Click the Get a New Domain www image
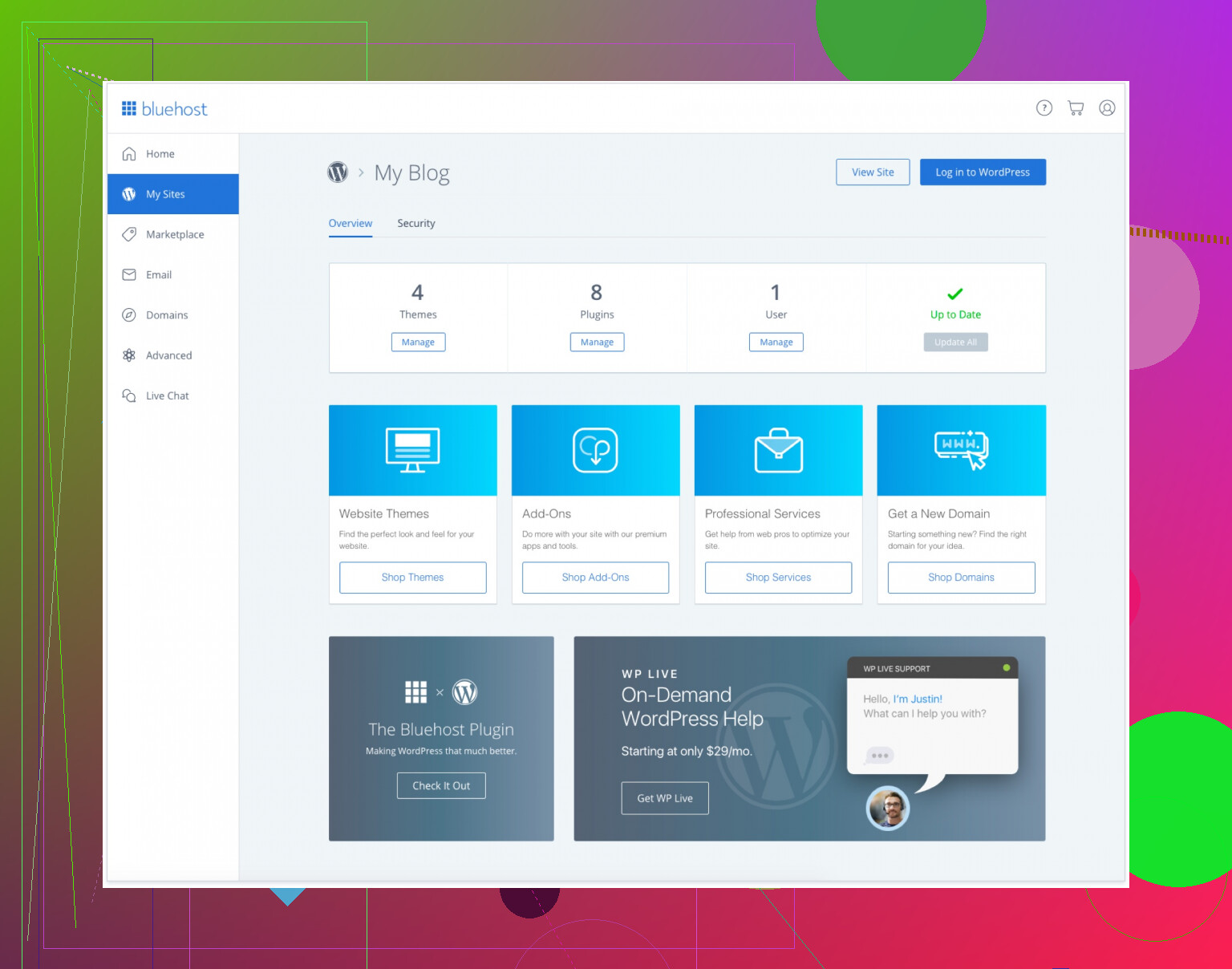This screenshot has height=969, width=1232. pyautogui.click(x=962, y=450)
